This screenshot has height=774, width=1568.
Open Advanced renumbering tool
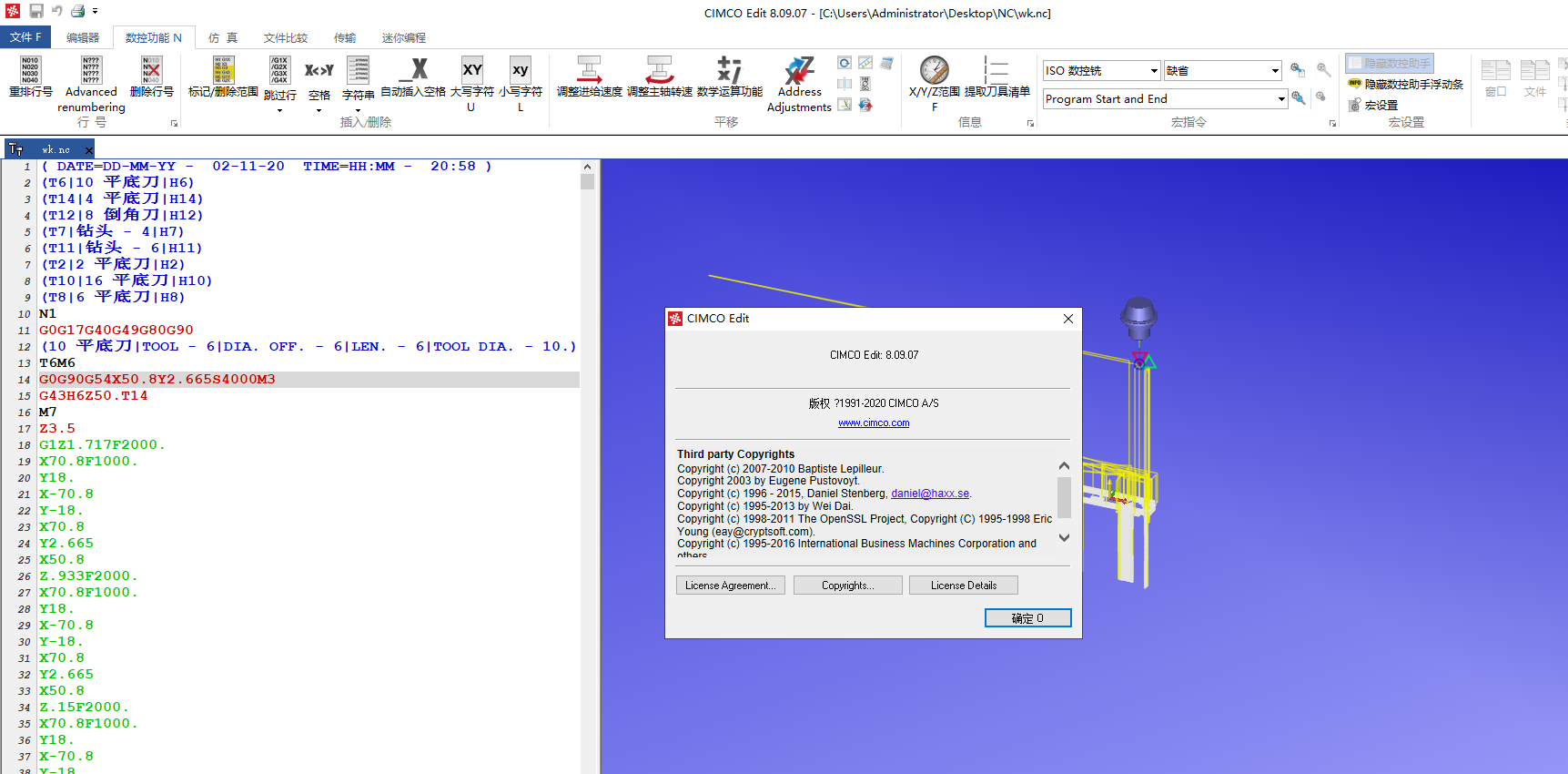(x=91, y=83)
